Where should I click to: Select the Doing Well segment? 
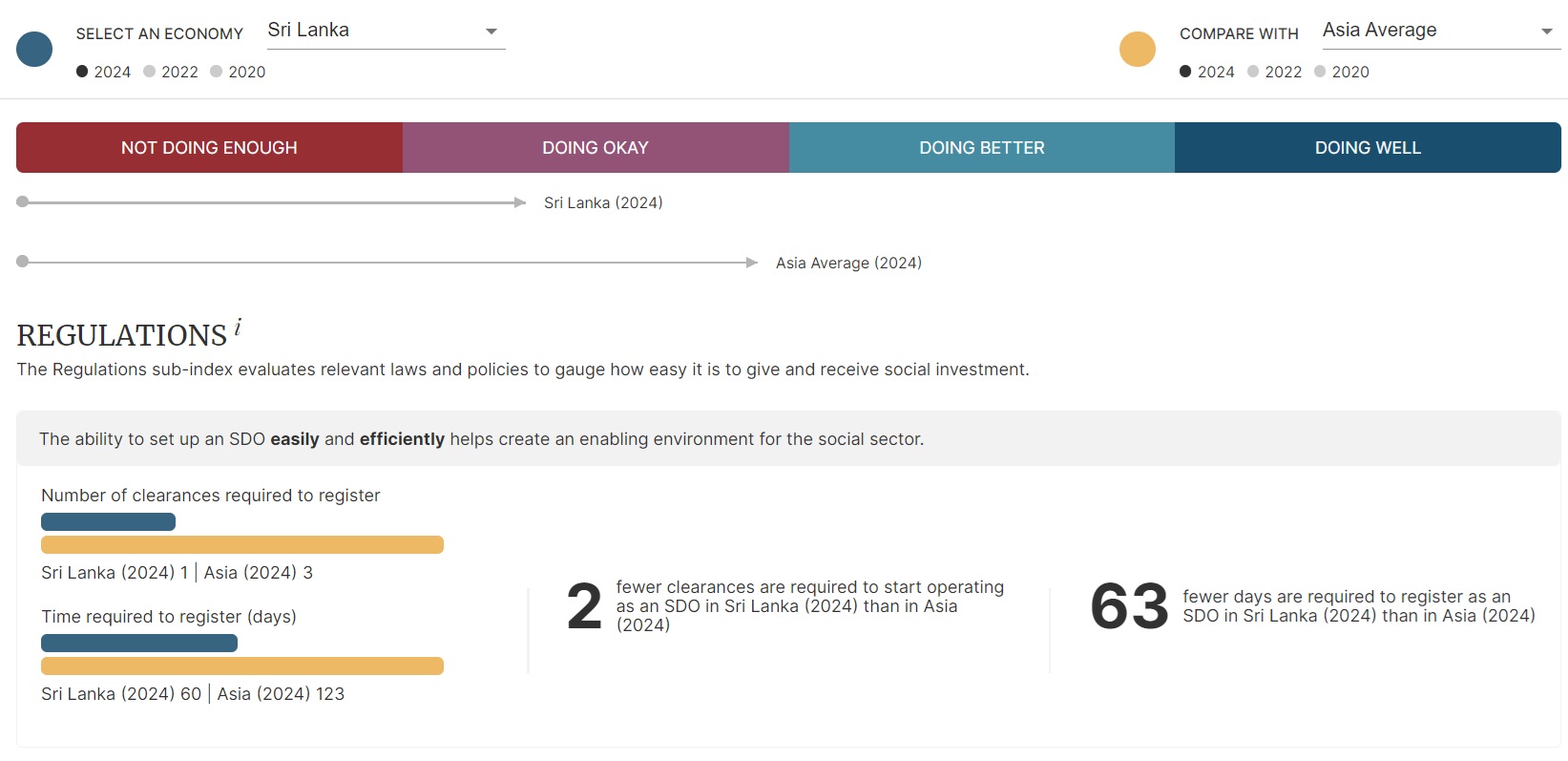point(1368,148)
